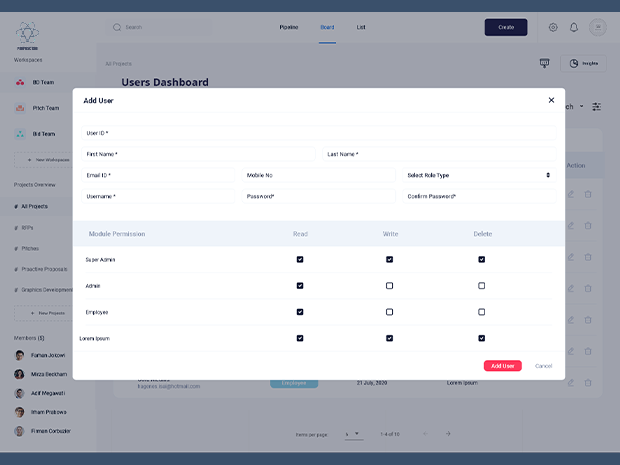Image resolution: width=620 pixels, height=465 pixels.
Task: Click Mirza Beckham's avatar
Action: pos(19,374)
